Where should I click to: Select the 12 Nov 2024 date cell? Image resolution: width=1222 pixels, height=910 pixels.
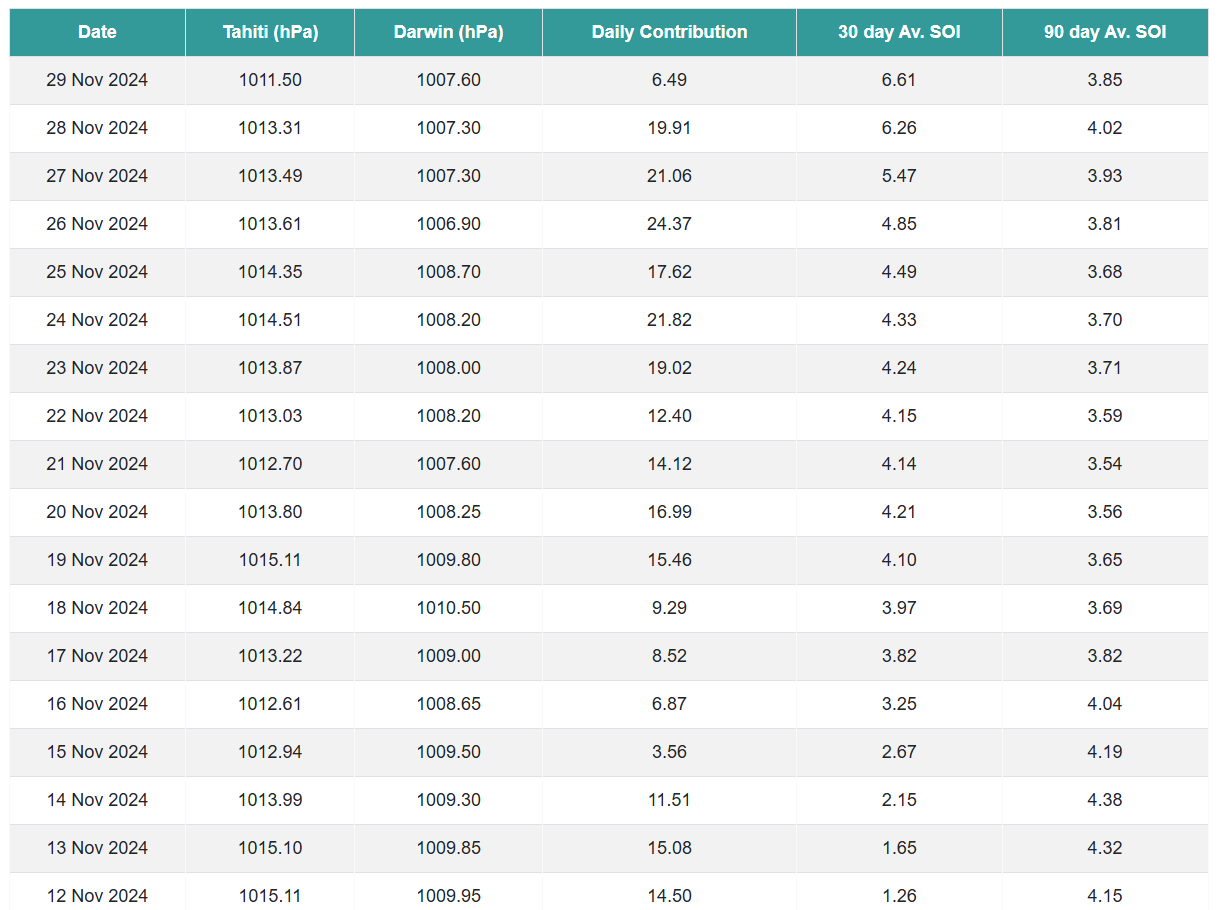coord(97,894)
